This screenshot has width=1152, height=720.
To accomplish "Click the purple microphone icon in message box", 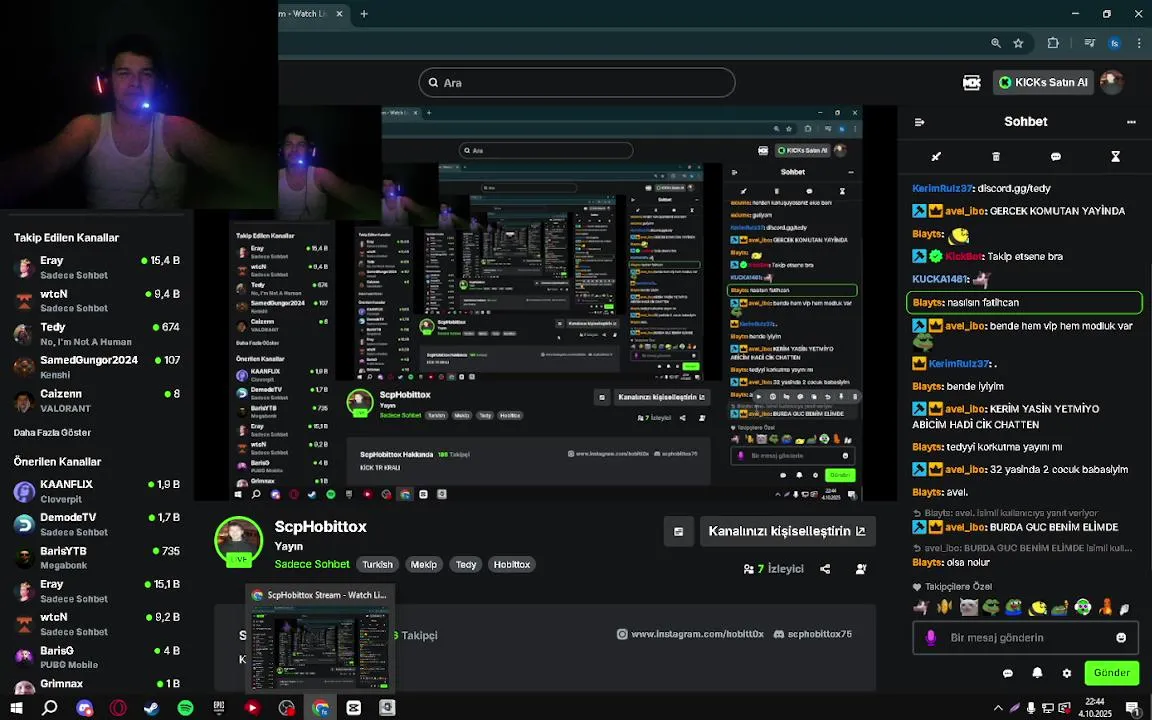I will click(x=931, y=638).
